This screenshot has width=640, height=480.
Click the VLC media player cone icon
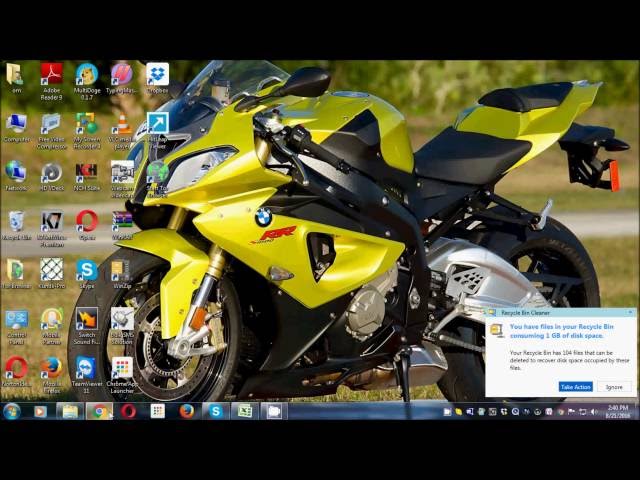point(122,124)
